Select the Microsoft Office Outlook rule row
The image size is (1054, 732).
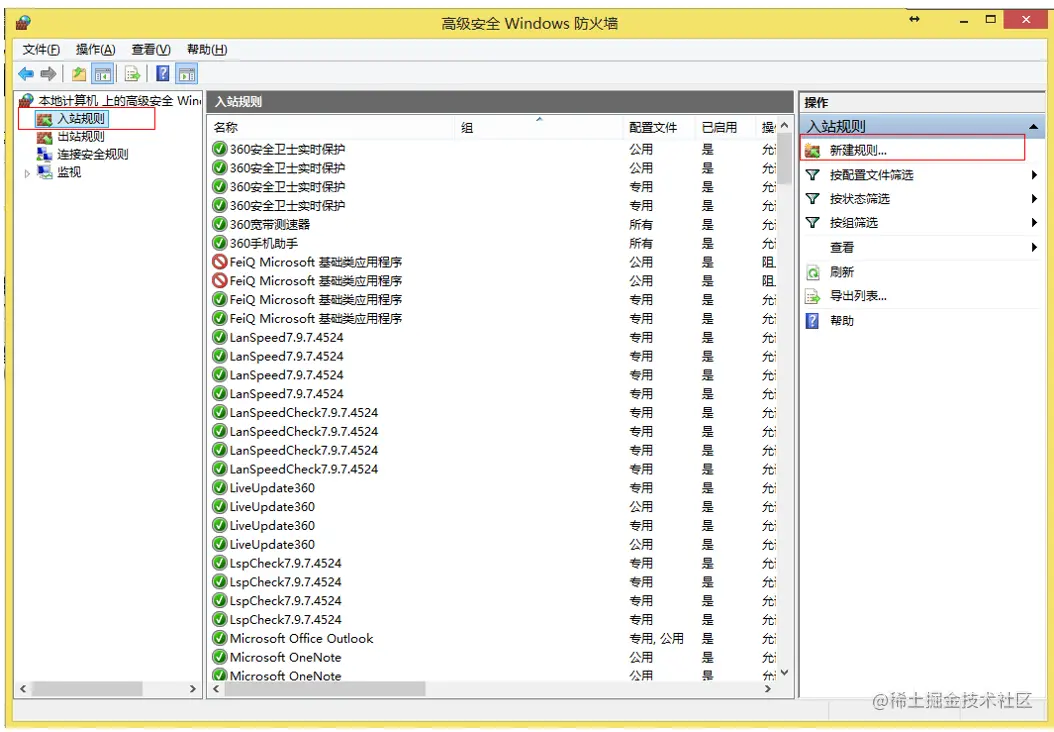493,639
